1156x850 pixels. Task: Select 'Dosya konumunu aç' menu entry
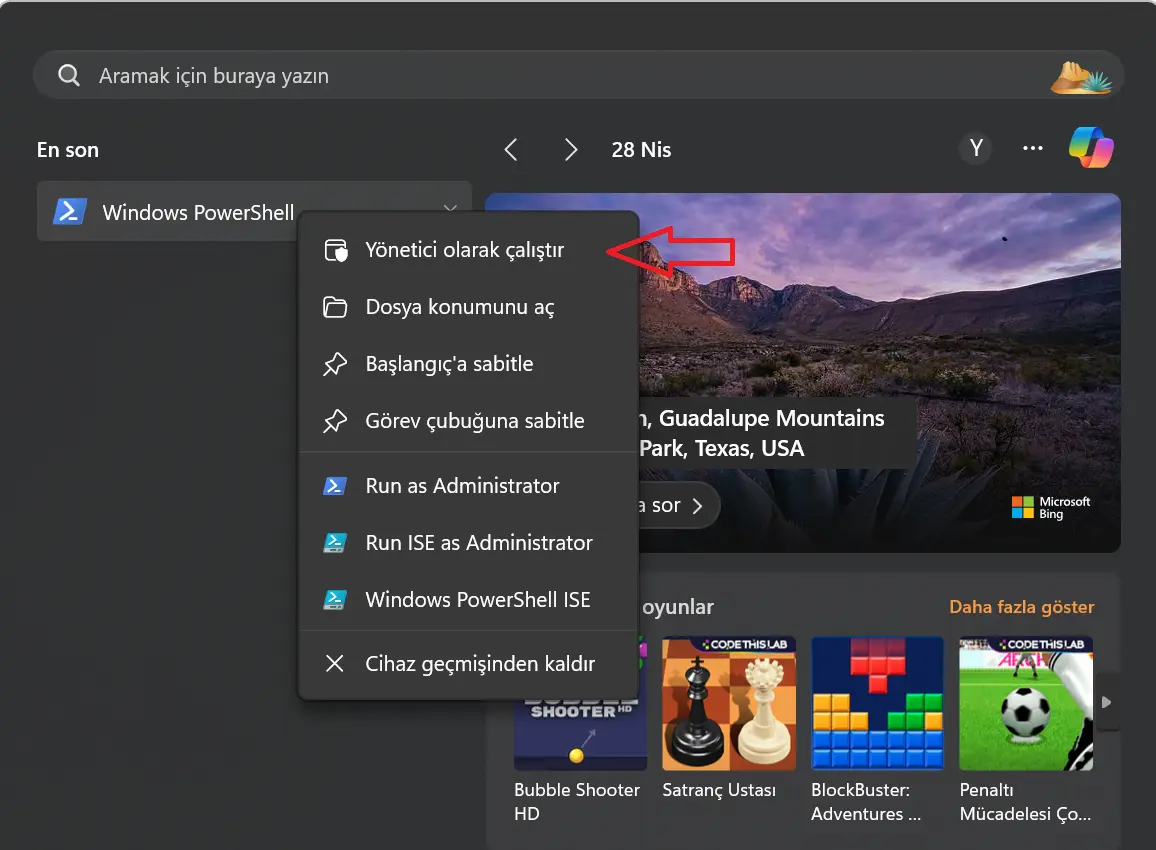pos(468,307)
